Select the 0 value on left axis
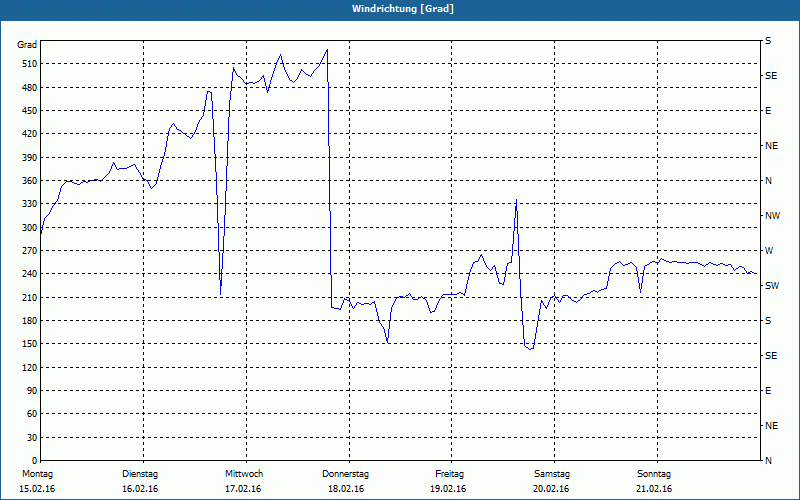This screenshot has height=500, width=800. click(34, 461)
